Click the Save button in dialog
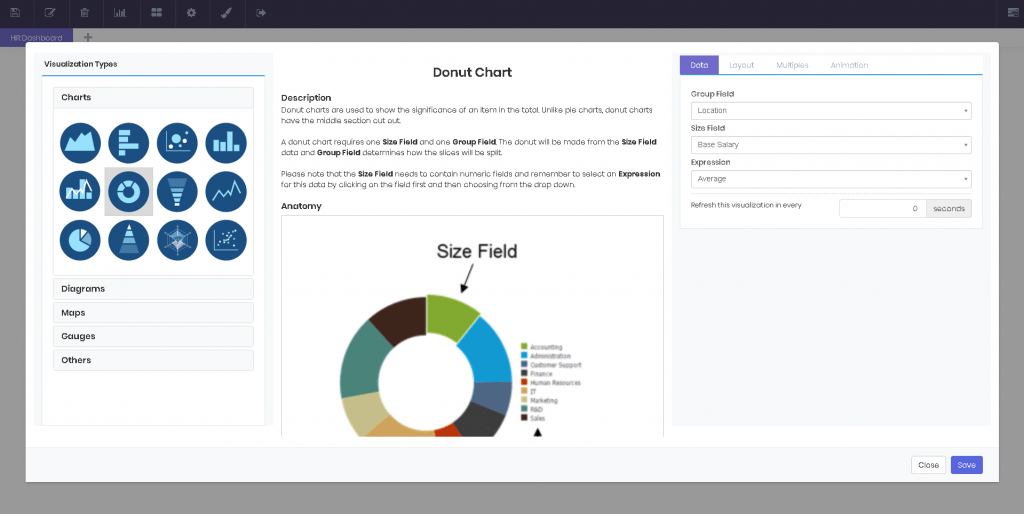The image size is (1024, 514). (967, 465)
